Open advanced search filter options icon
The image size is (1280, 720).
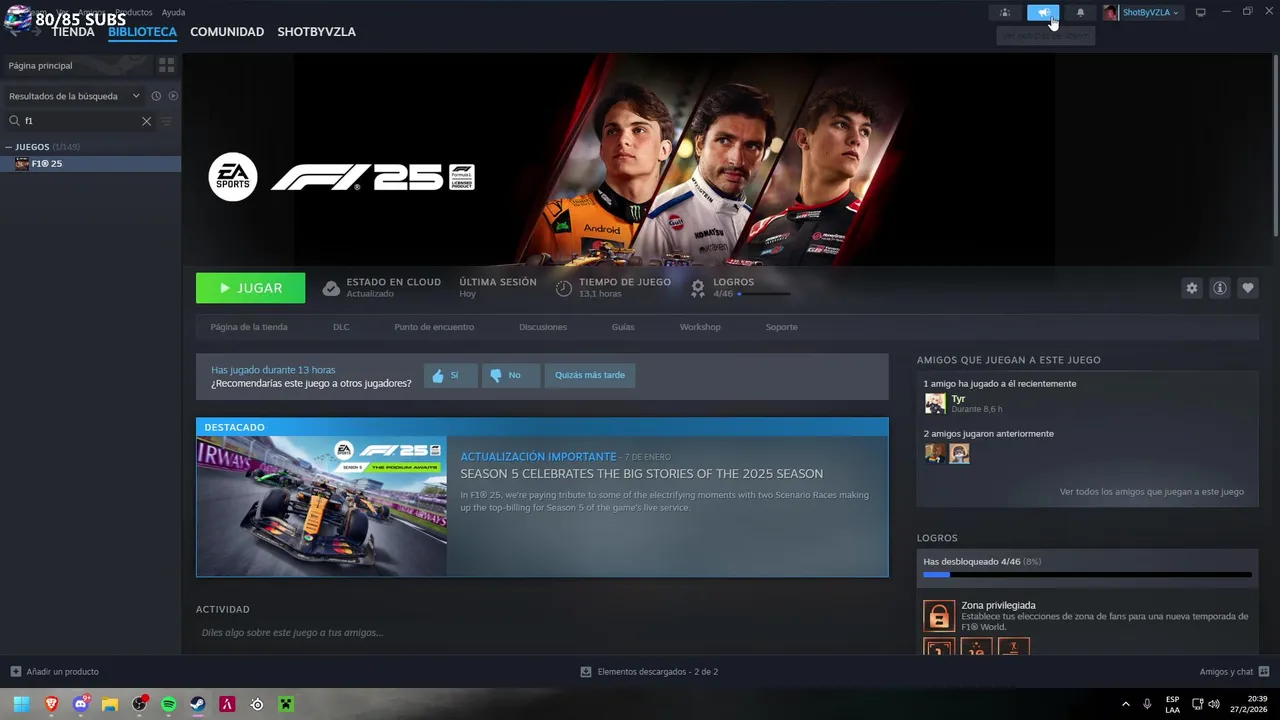pyautogui.click(x=167, y=121)
